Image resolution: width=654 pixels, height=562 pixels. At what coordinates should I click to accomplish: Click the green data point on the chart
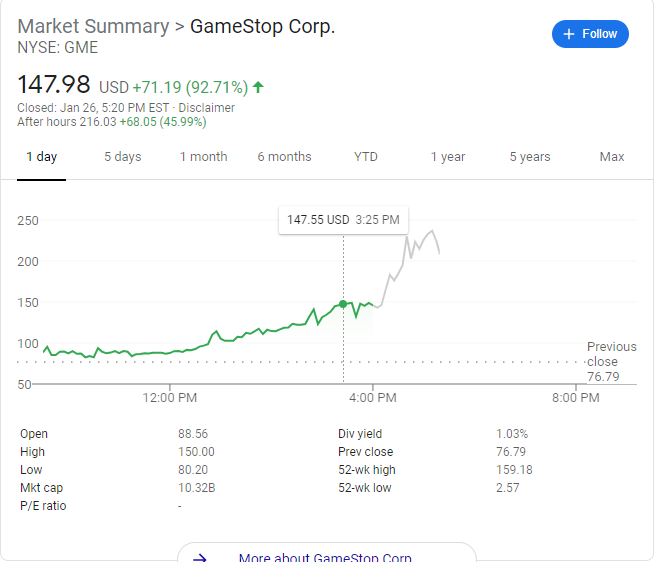point(343,303)
